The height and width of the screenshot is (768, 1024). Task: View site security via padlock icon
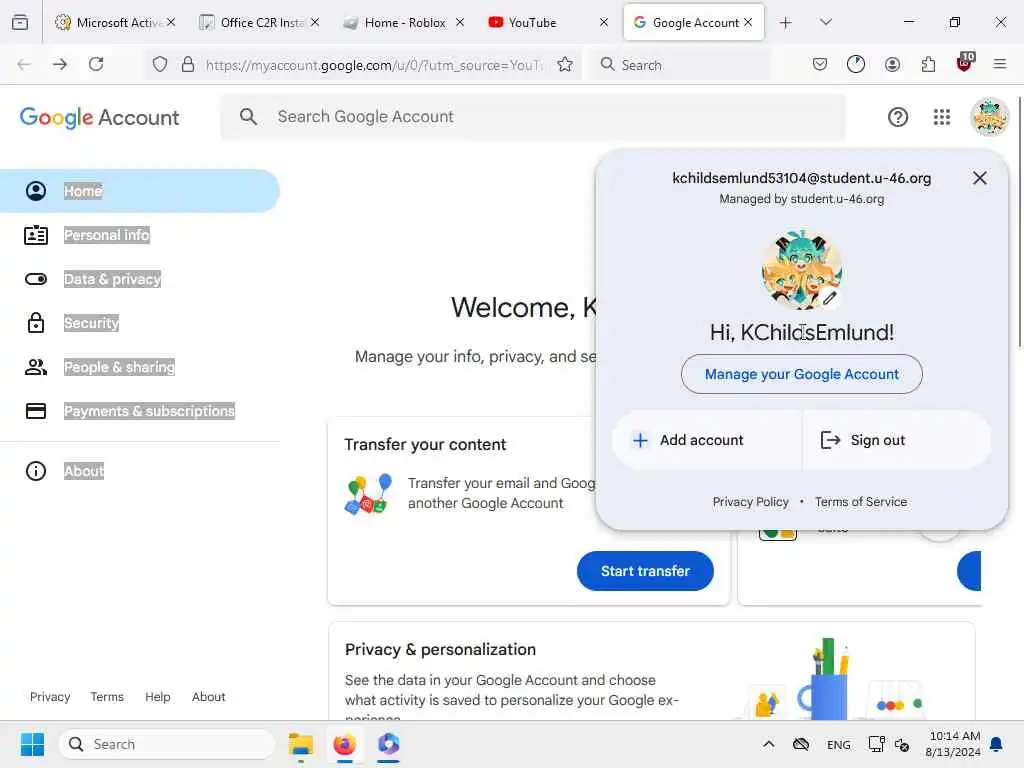pyautogui.click(x=188, y=64)
